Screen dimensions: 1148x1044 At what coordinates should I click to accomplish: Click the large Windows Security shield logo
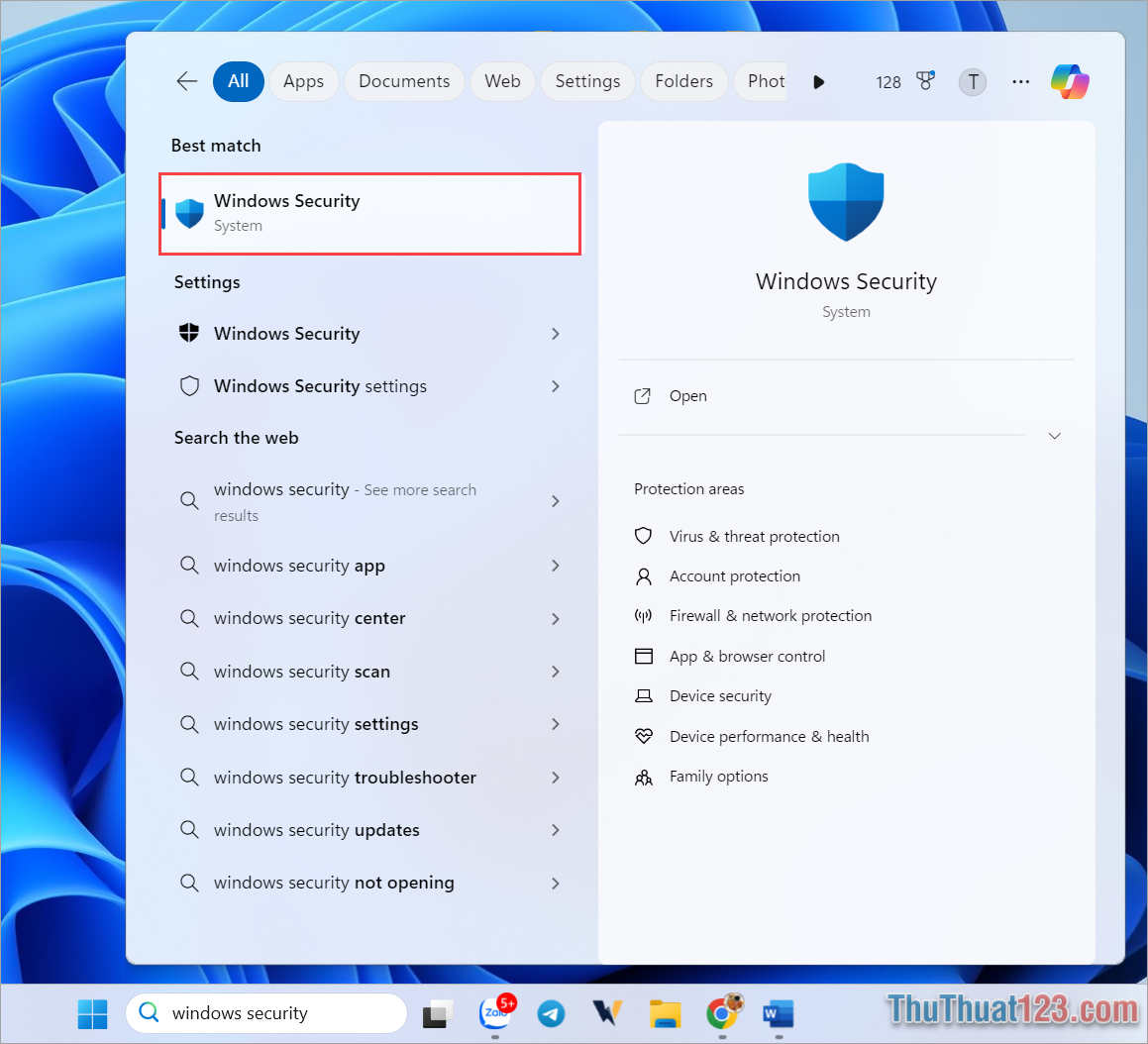coord(846,202)
